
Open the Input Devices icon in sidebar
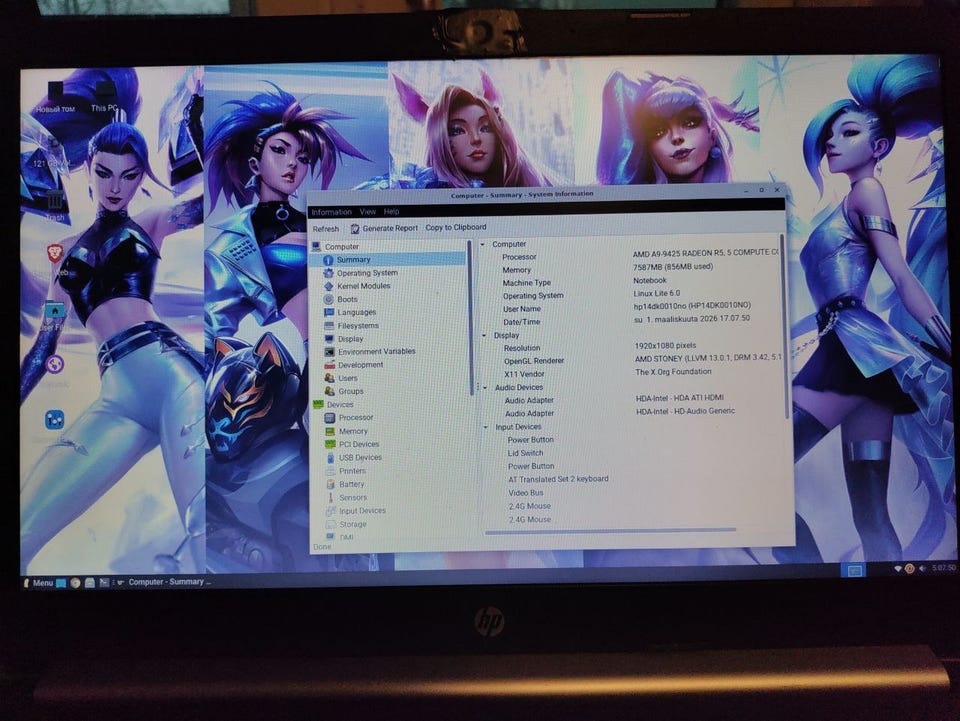(331, 511)
